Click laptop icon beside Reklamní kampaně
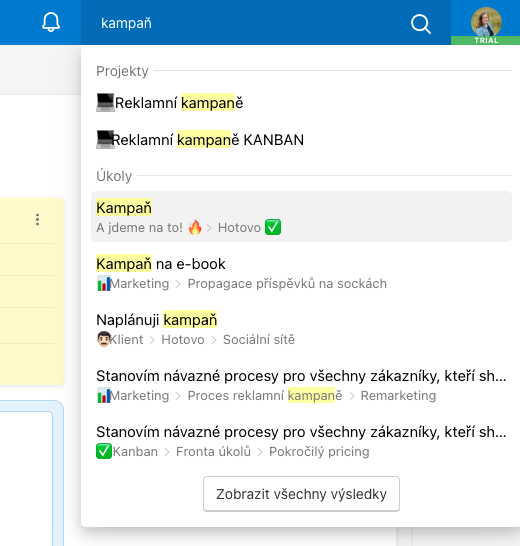The height and width of the screenshot is (546, 520). [105, 103]
